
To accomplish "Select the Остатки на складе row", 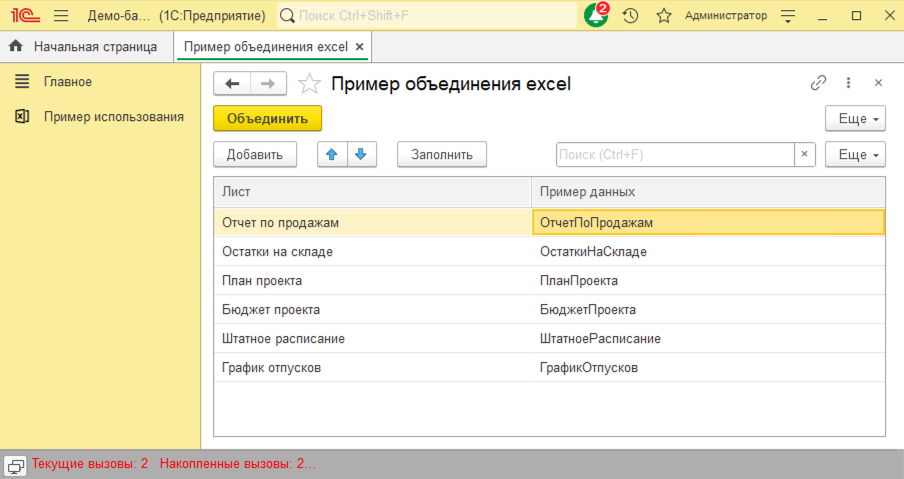I will click(549, 251).
